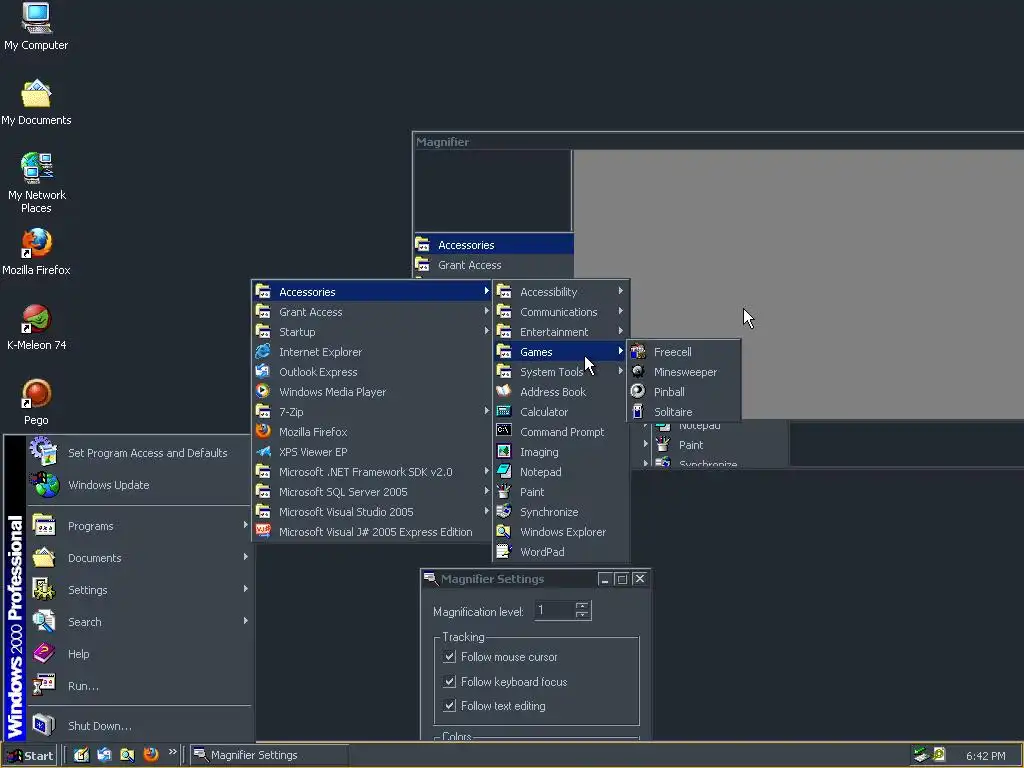Open Synchronize in Accessories menu
1024x768 pixels.
pyautogui.click(x=561, y=512)
